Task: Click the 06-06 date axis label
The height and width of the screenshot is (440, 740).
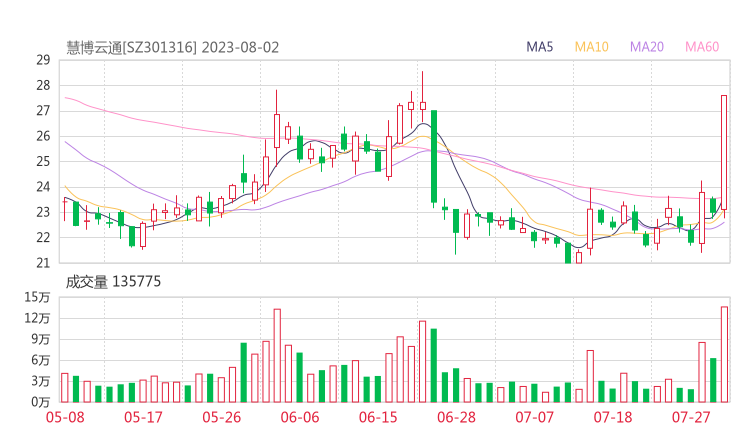Action: pos(300,417)
